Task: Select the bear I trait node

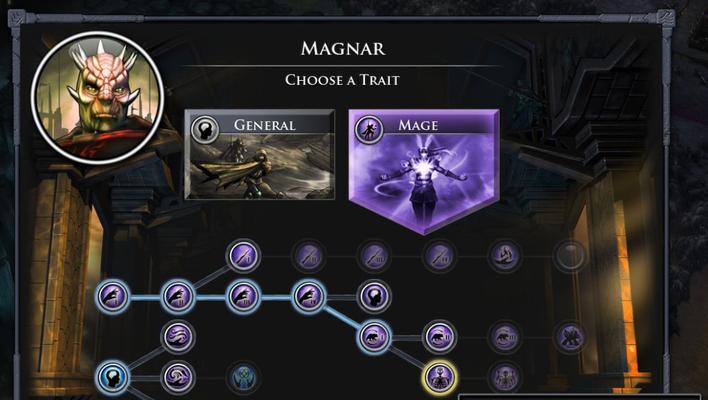Action: click(x=374, y=337)
